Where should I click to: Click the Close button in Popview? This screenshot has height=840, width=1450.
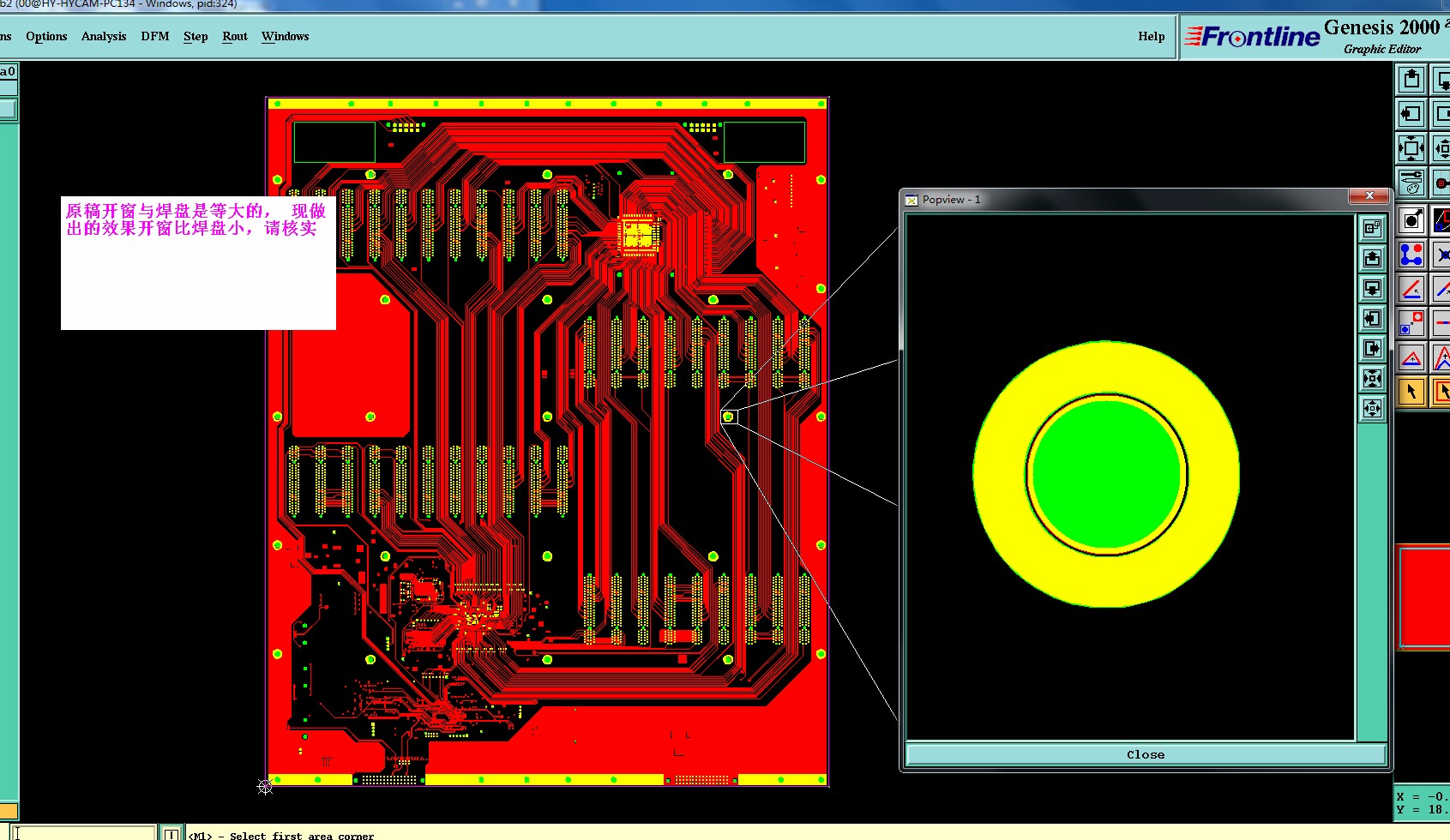pyautogui.click(x=1146, y=754)
